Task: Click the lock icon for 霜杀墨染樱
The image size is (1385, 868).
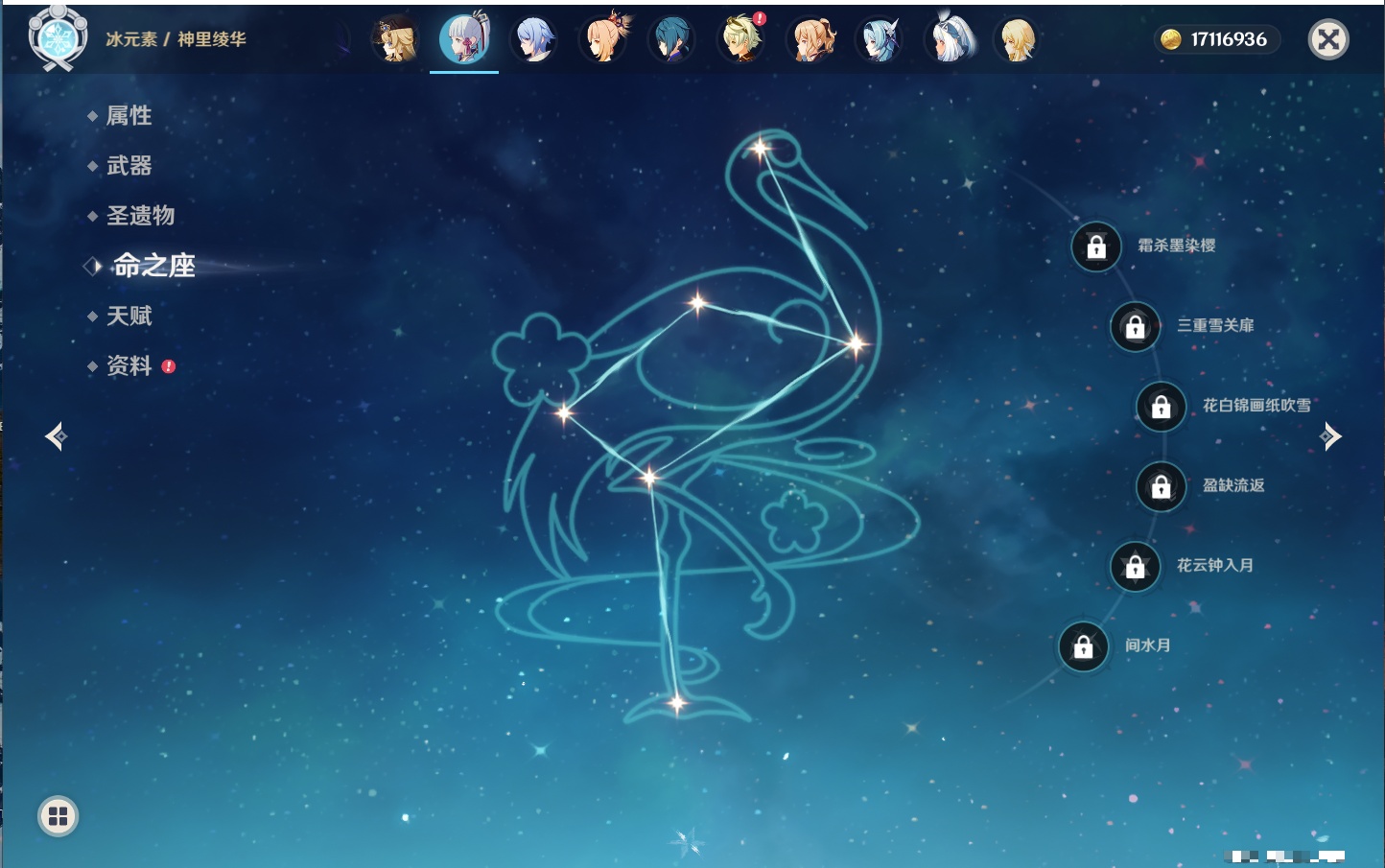Action: tap(1096, 246)
